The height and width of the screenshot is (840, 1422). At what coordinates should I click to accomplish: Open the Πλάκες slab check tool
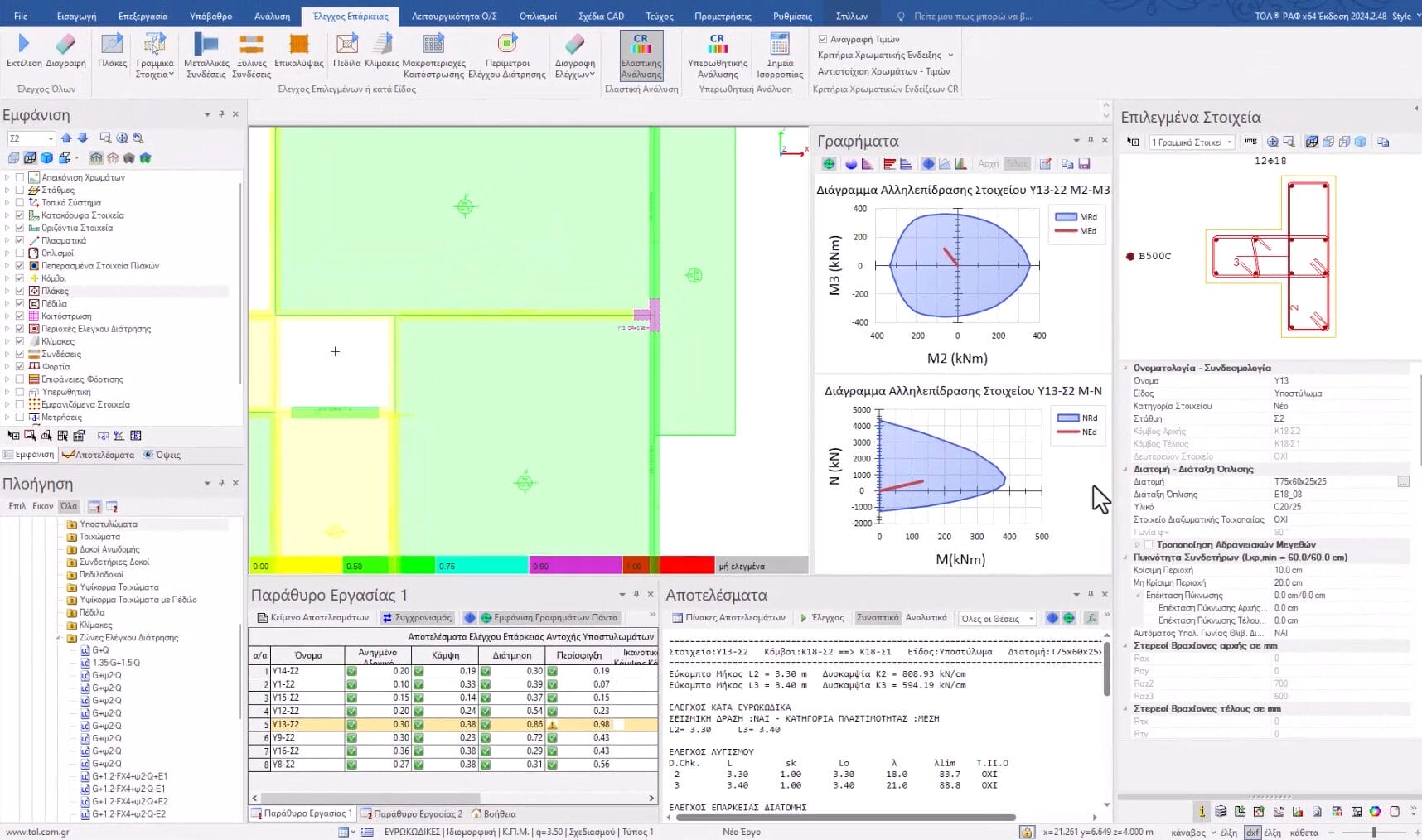pos(112,45)
